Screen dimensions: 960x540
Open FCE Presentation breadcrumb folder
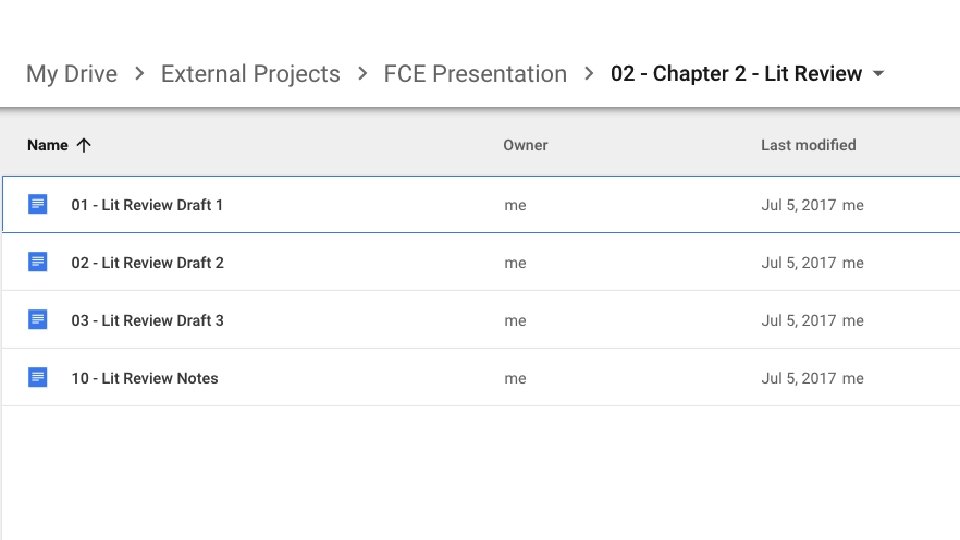(475, 74)
